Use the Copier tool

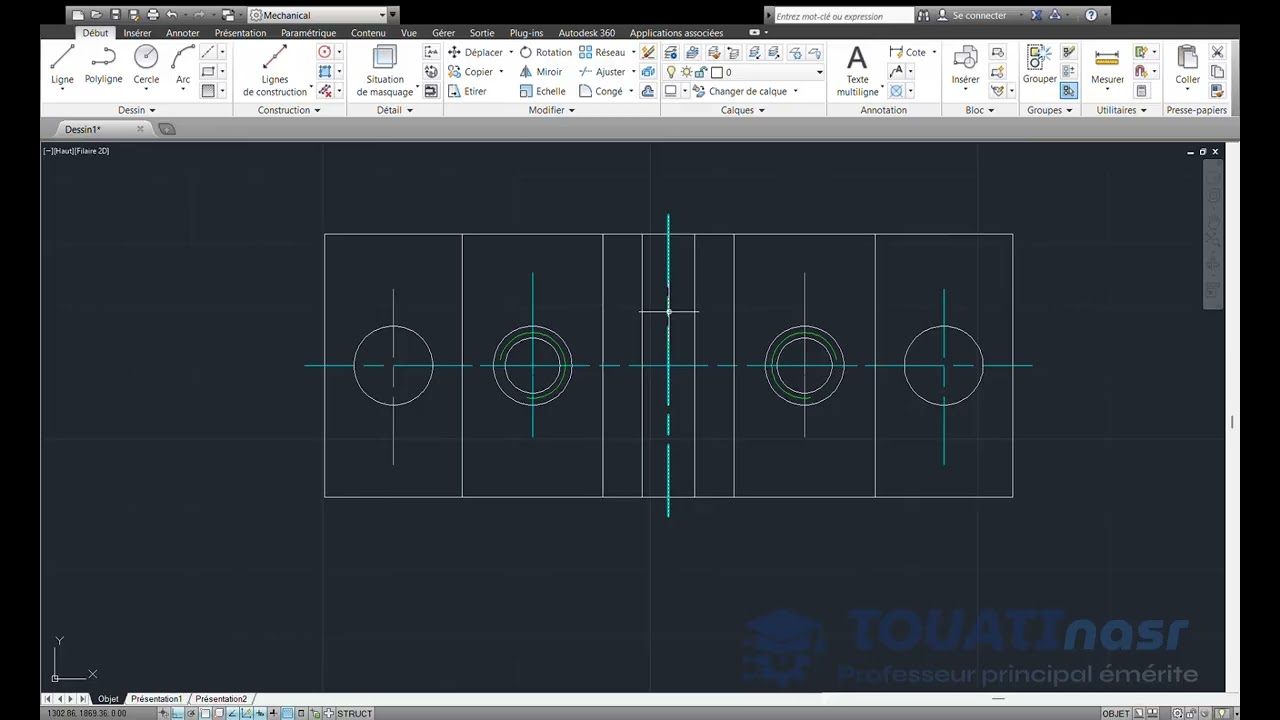click(x=471, y=72)
